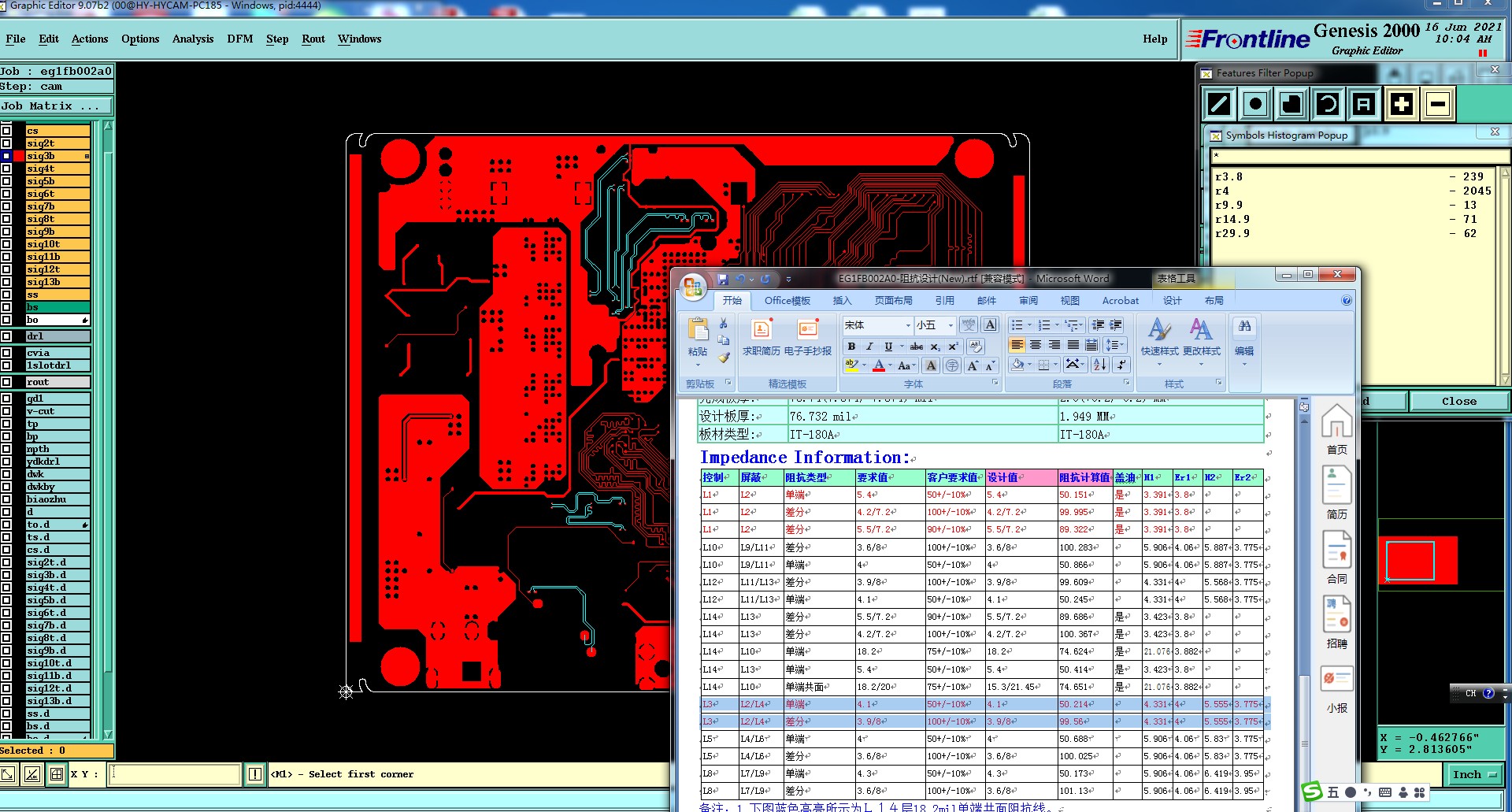Open the font size dropdown showing 小五
This screenshot has height=812, width=1512.
click(951, 325)
